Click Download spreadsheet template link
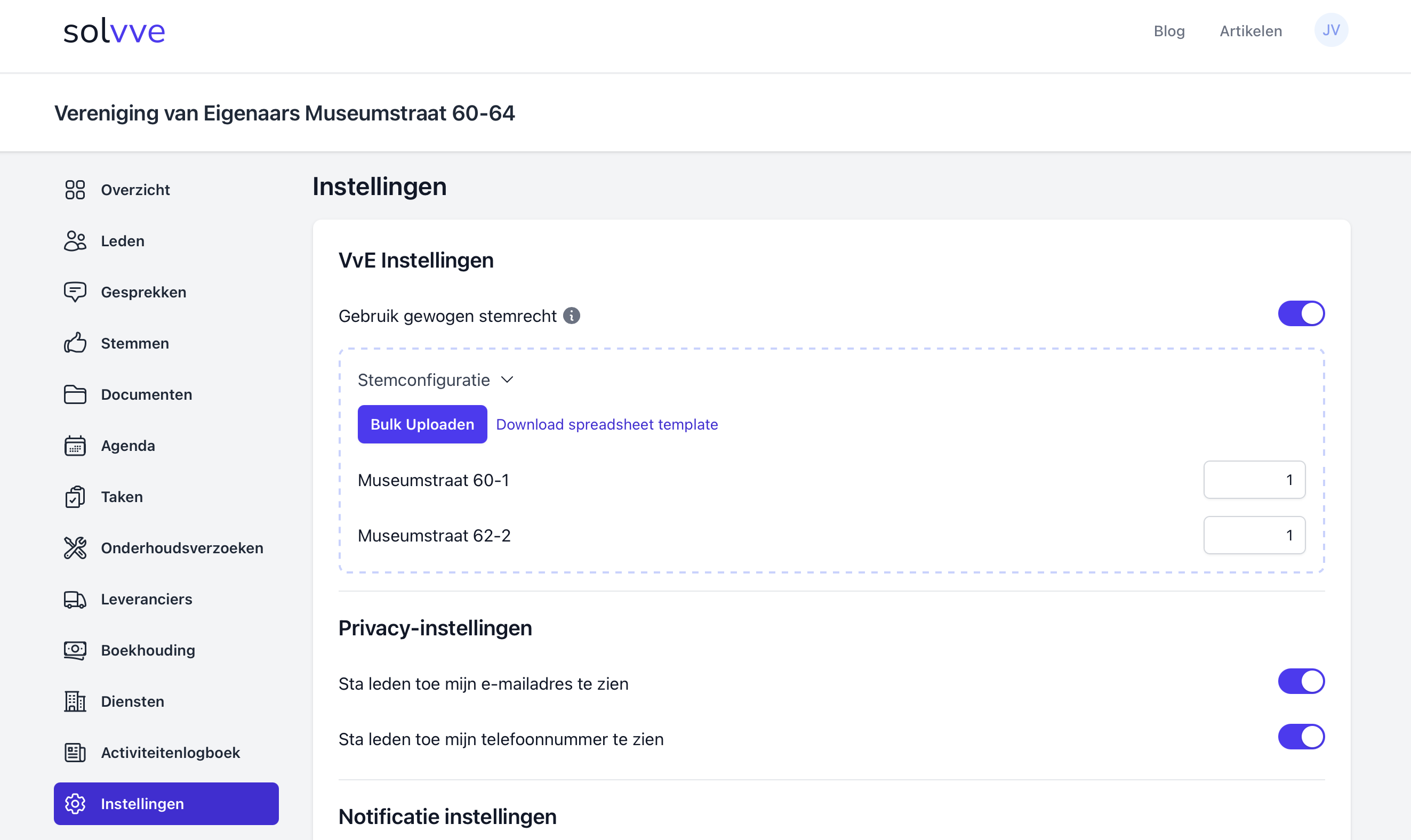Screen dimensions: 1411x840 tap(606, 424)
